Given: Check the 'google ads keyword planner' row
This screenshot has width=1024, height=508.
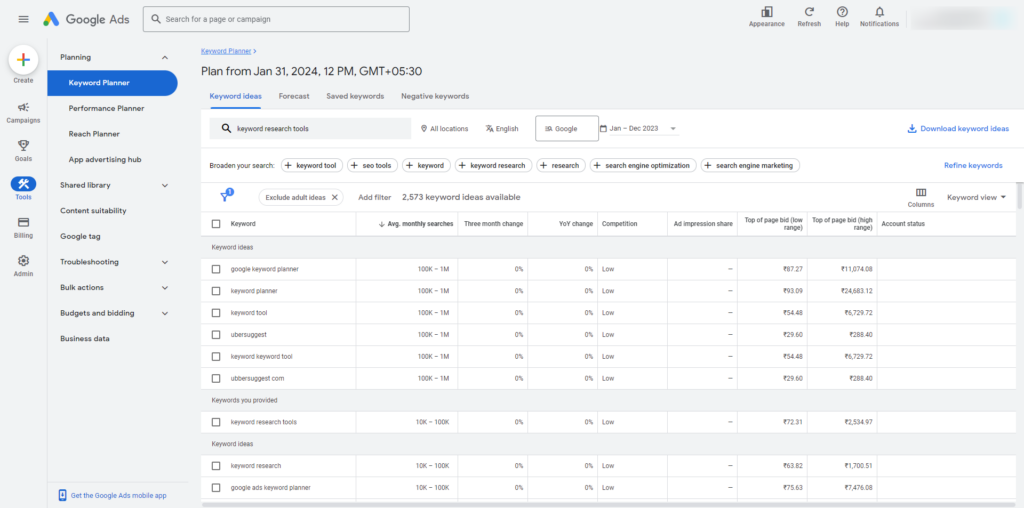Looking at the screenshot, I should coord(216,487).
